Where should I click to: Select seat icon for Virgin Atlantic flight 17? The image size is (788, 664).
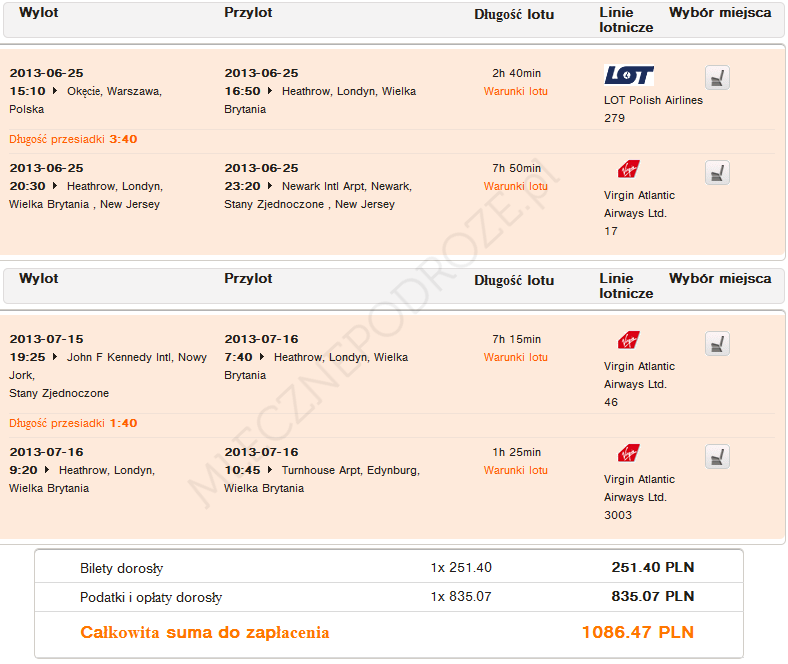pos(717,173)
